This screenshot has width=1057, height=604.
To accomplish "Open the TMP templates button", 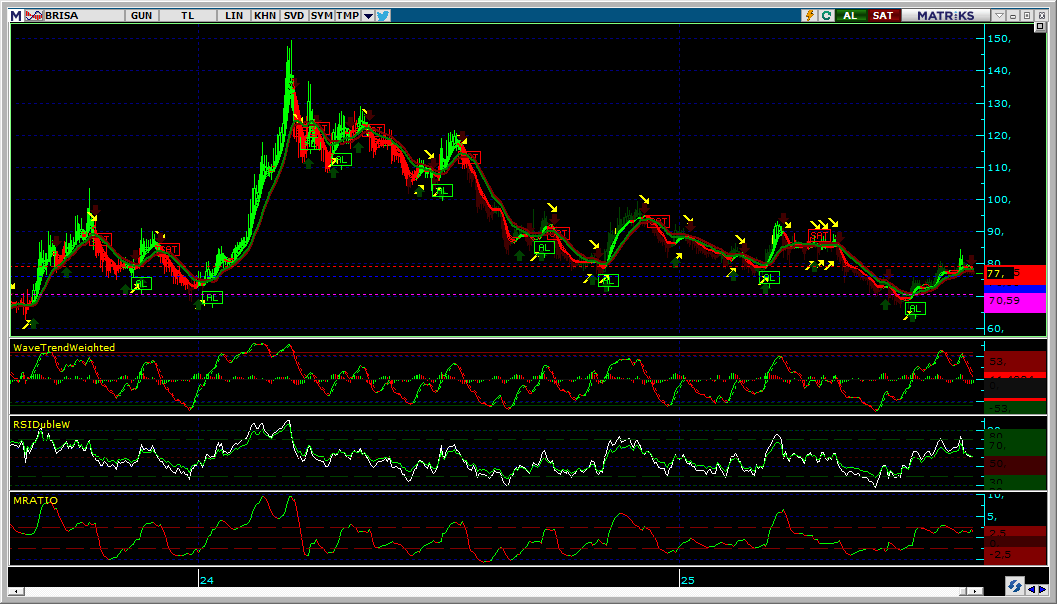I will 348,15.
